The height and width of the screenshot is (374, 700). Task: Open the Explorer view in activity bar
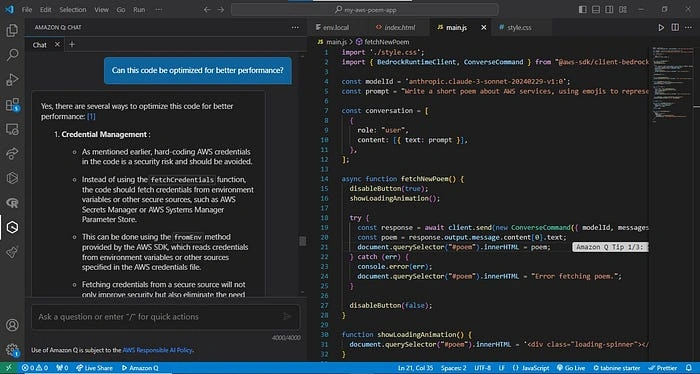tap(12, 30)
